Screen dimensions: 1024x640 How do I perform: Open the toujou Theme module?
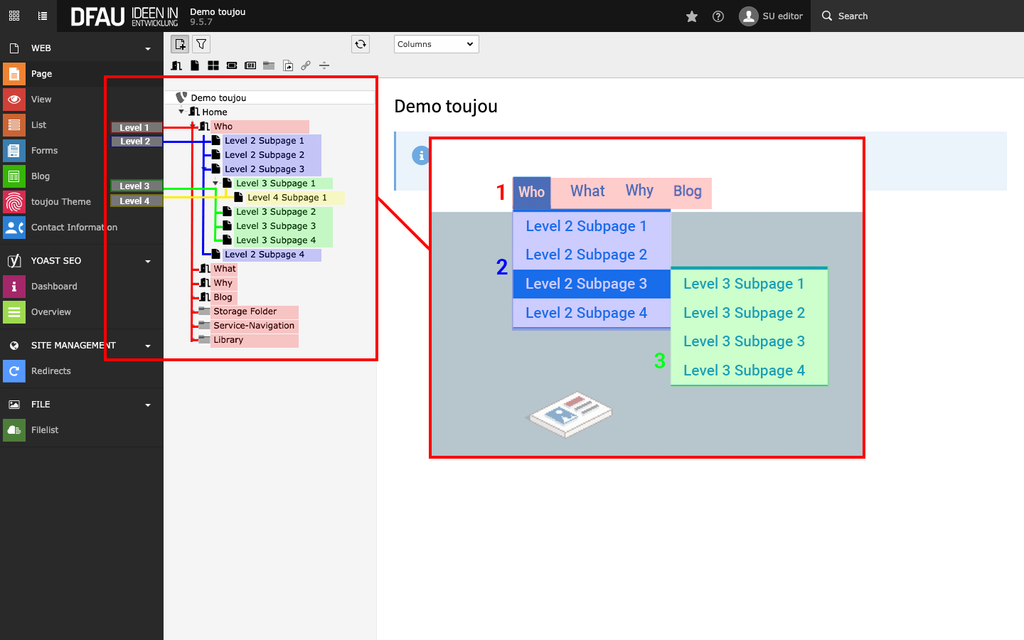(60, 202)
